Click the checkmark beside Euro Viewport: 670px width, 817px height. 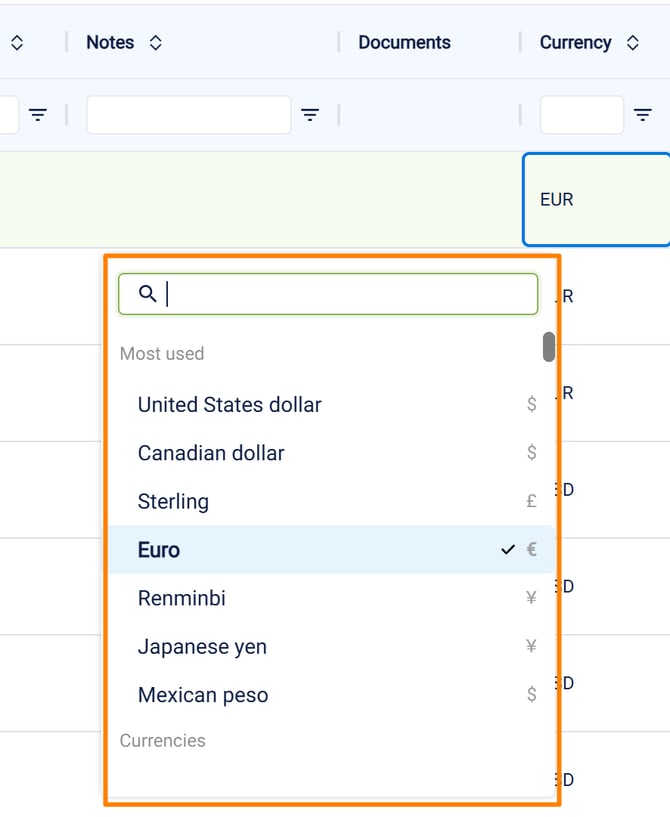pyautogui.click(x=508, y=550)
